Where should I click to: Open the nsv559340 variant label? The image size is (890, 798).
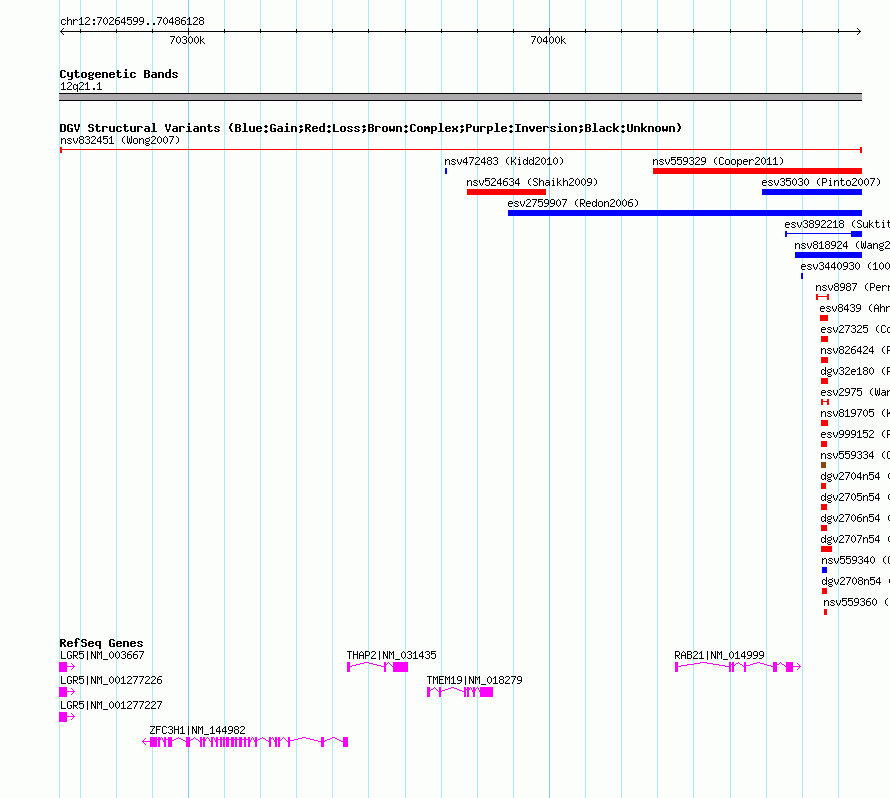(x=855, y=560)
